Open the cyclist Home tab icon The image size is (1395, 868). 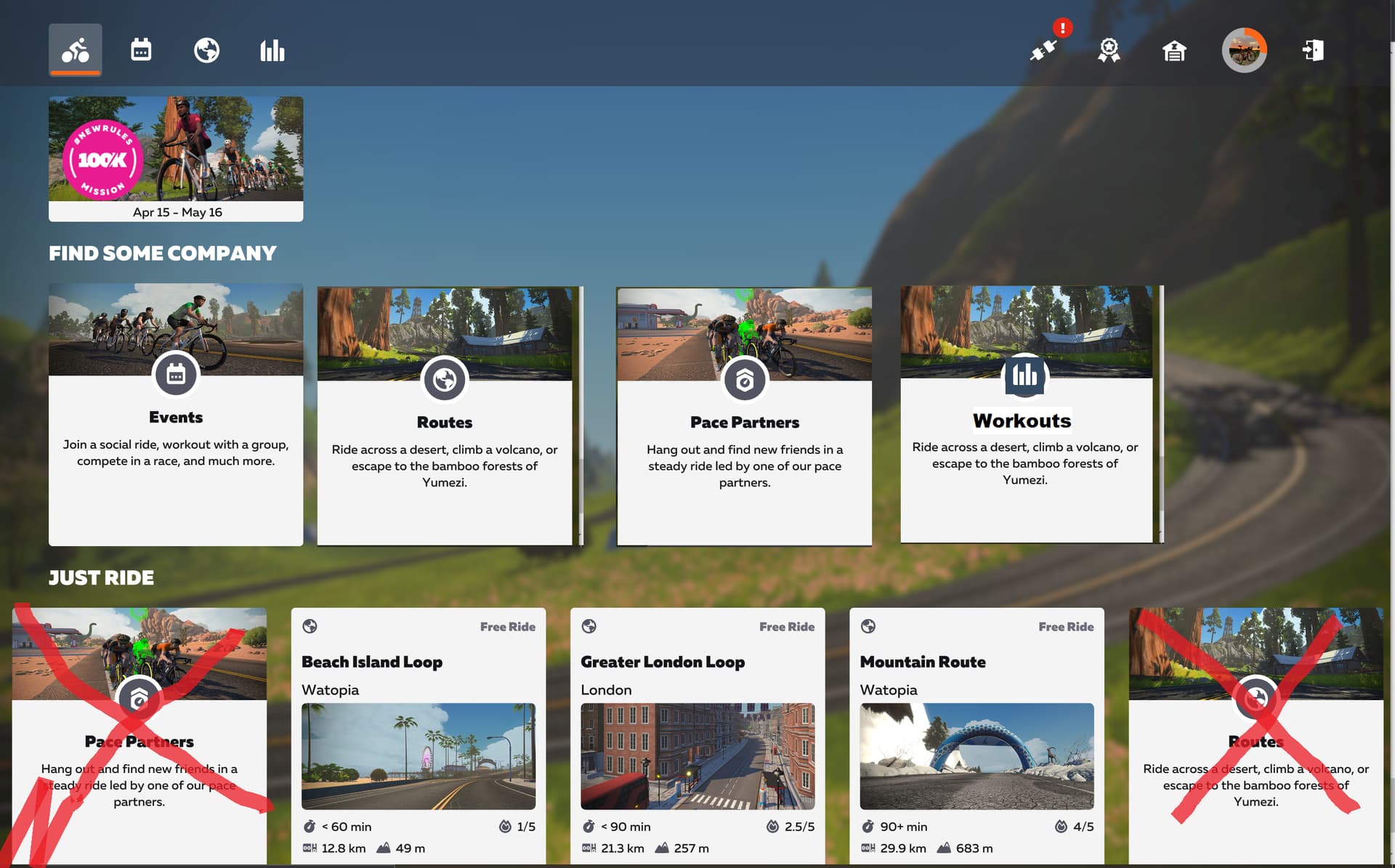click(76, 50)
